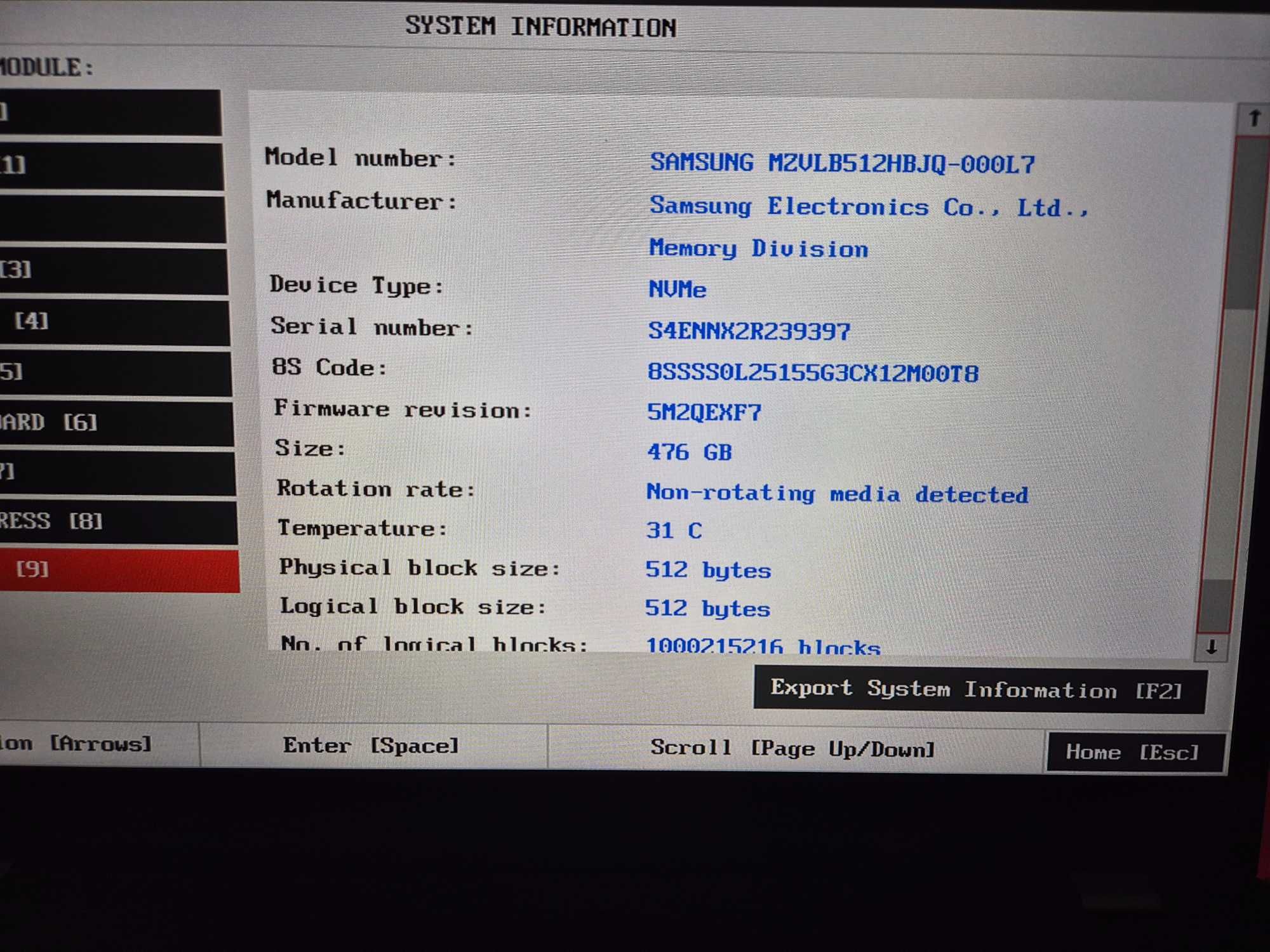Select the highlighted red module [9]

point(119,571)
